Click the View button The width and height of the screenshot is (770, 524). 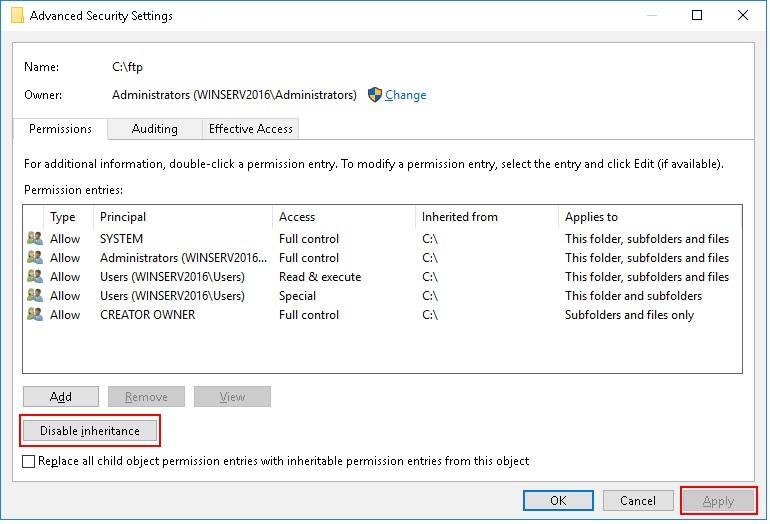pyautogui.click(x=232, y=396)
